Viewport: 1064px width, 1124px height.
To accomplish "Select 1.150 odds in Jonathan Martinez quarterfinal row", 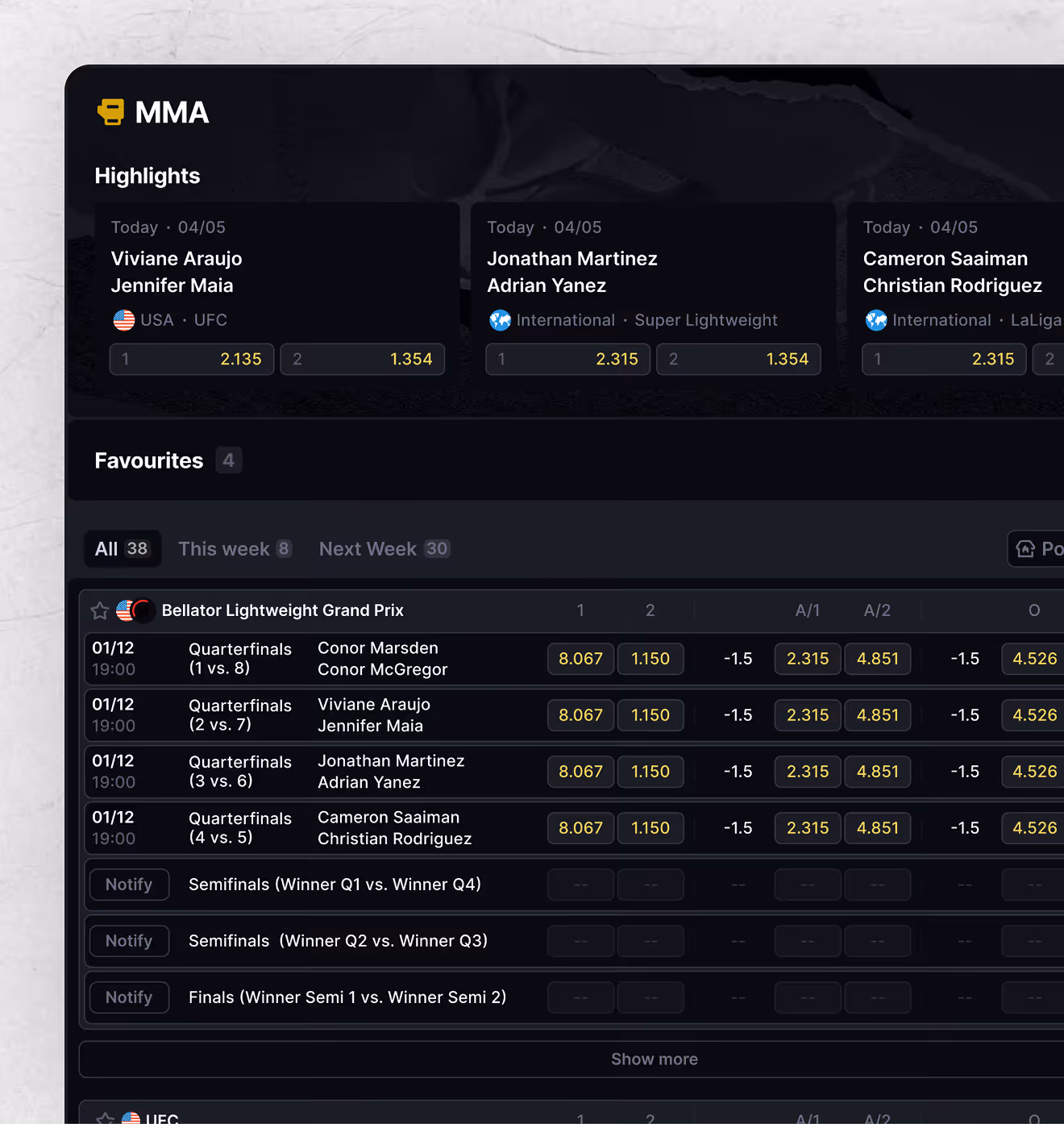I will [x=650, y=772].
